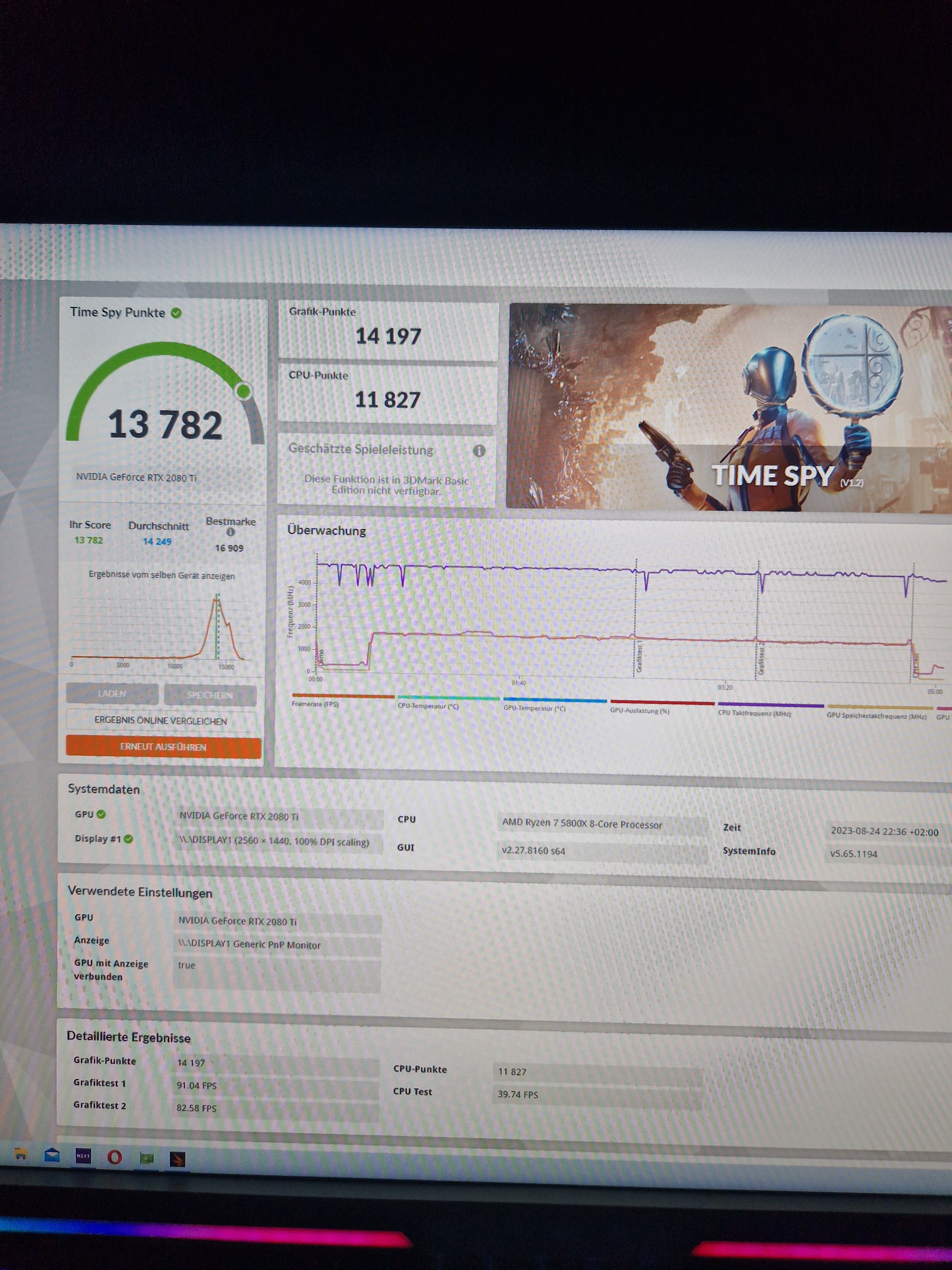
Task: Toggle GPU-Temperatur legend item
Action: (x=534, y=708)
